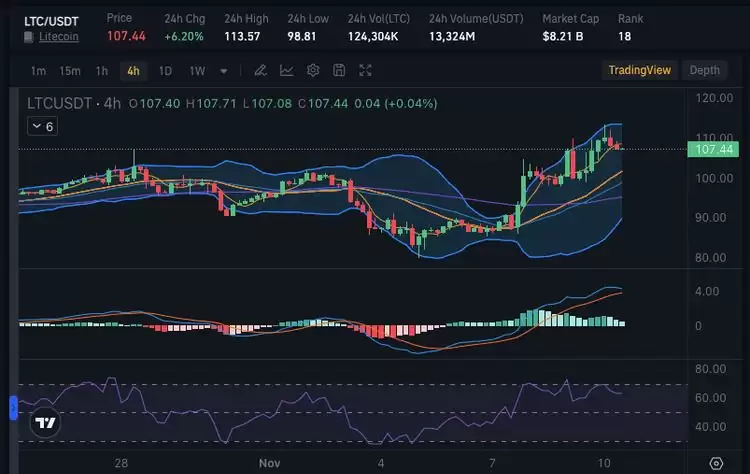The height and width of the screenshot is (474, 750).
Task: Click the blue left-edge pane handle
Action: tap(14, 408)
